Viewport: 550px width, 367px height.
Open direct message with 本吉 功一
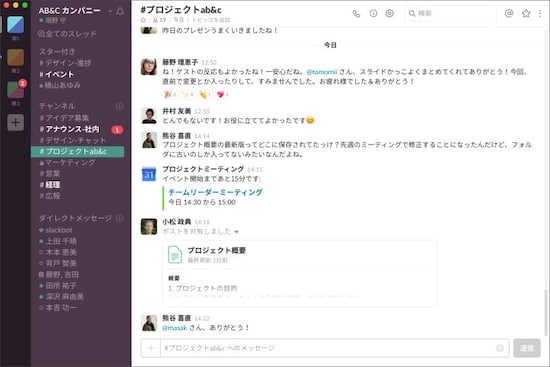pyautogui.click(x=58, y=308)
